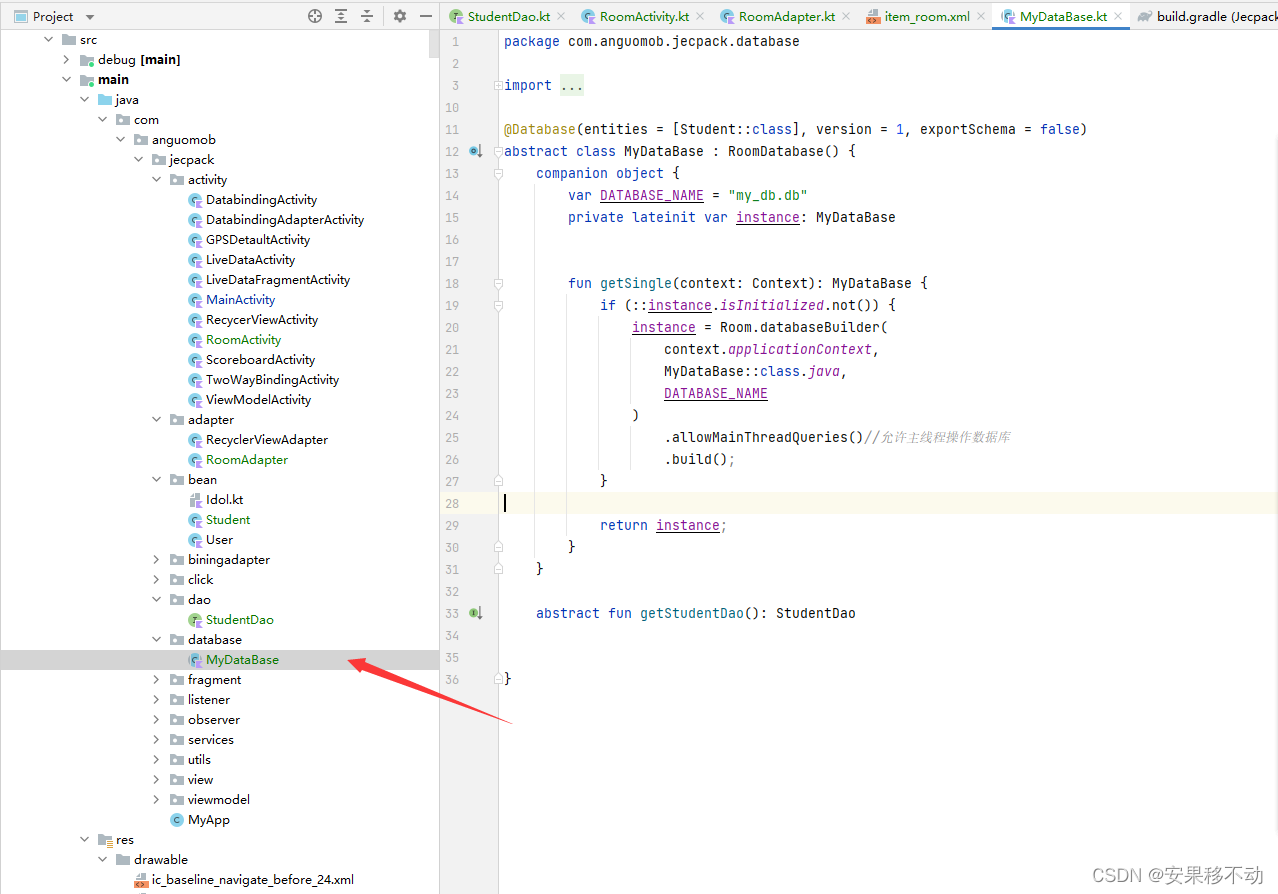Fold the getSingle function at line 18
This screenshot has height=894, width=1278.
point(497,282)
